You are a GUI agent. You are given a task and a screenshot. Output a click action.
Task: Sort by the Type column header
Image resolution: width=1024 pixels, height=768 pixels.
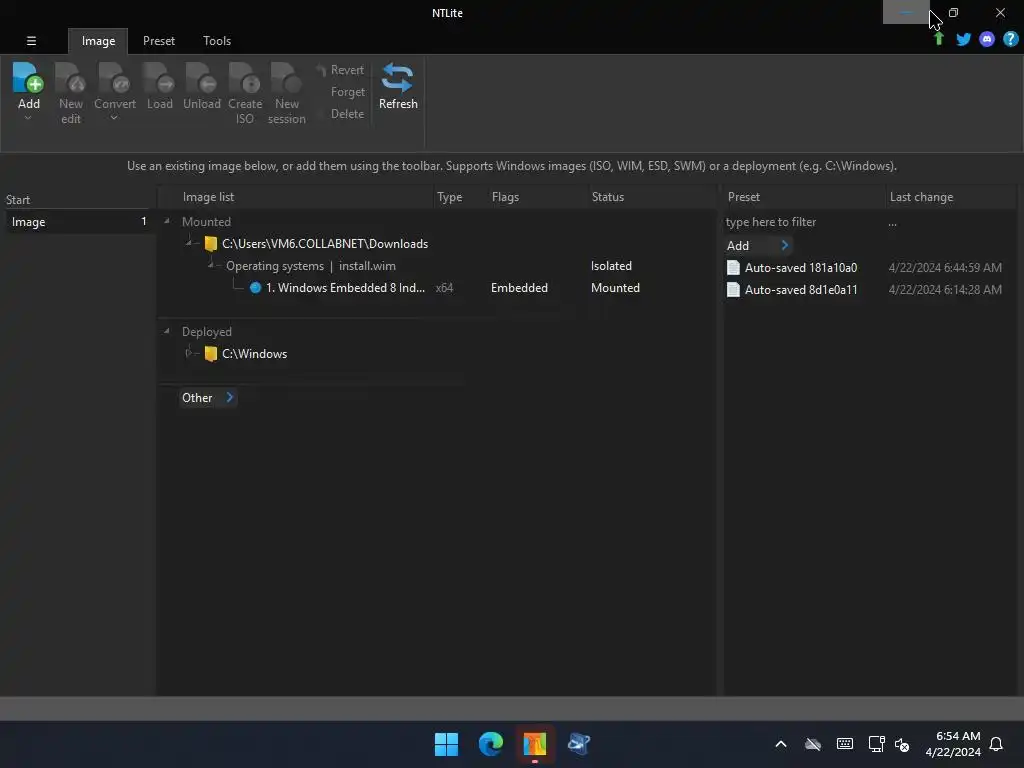point(449,197)
